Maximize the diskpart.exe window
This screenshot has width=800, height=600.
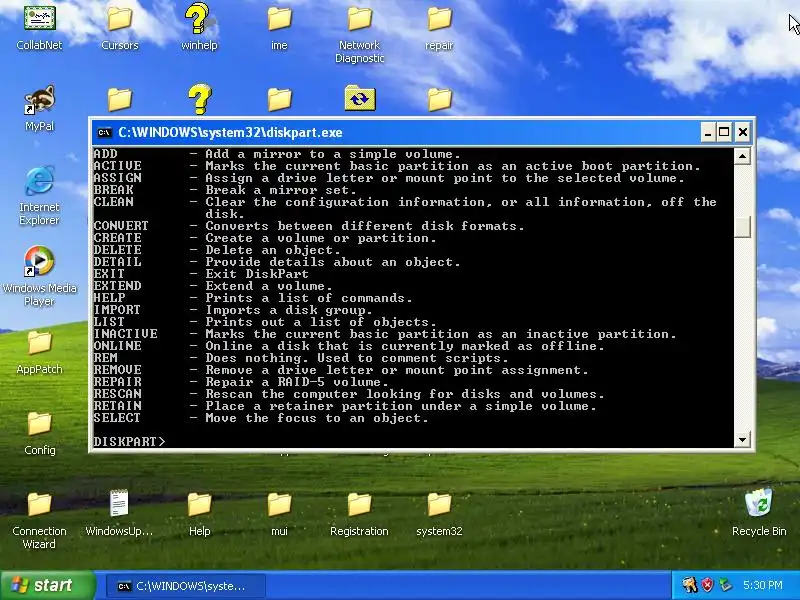[x=724, y=133]
